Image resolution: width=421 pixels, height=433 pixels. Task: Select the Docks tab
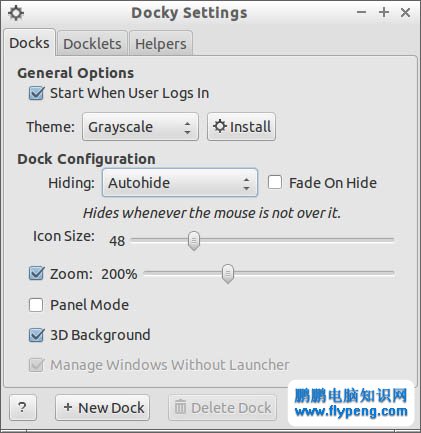(x=29, y=43)
